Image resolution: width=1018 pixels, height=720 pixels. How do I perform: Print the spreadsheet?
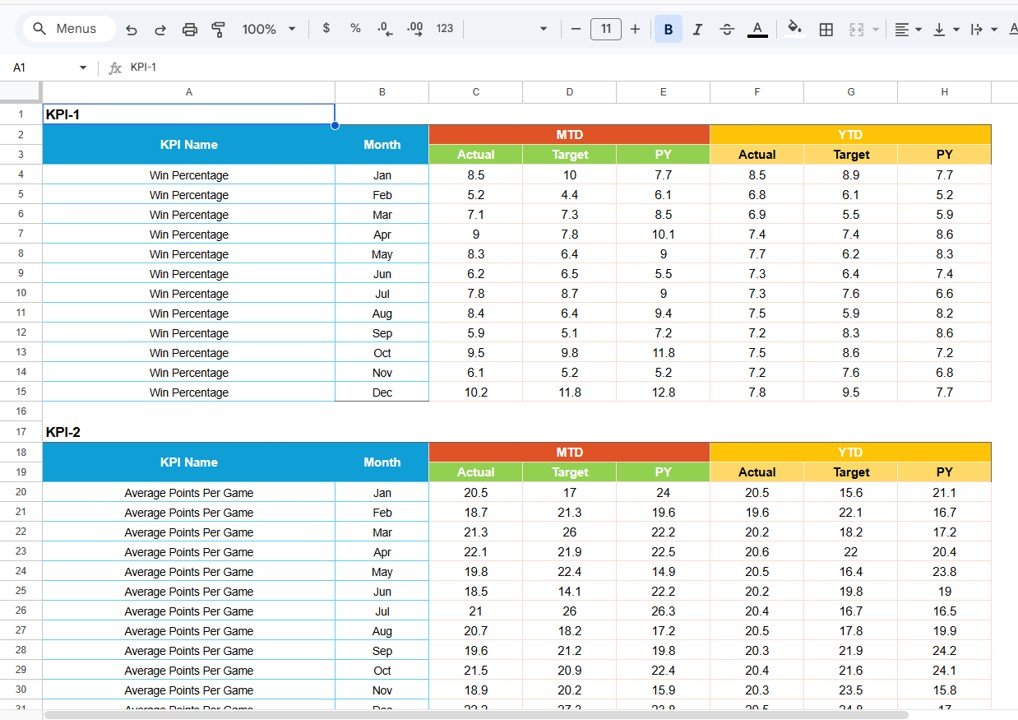pos(189,28)
